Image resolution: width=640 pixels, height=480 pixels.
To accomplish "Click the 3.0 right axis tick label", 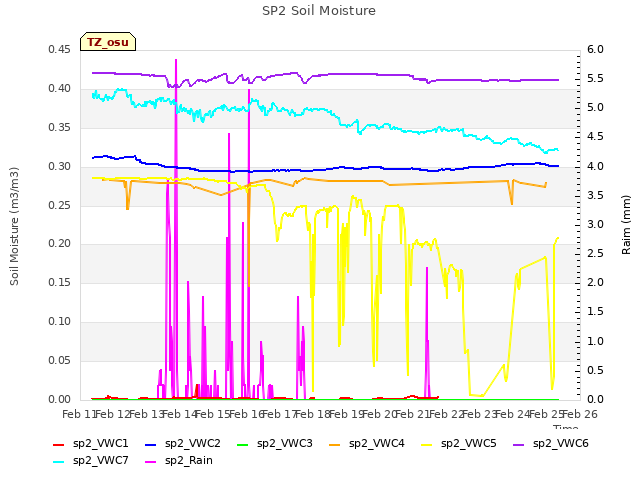I will [x=595, y=224].
